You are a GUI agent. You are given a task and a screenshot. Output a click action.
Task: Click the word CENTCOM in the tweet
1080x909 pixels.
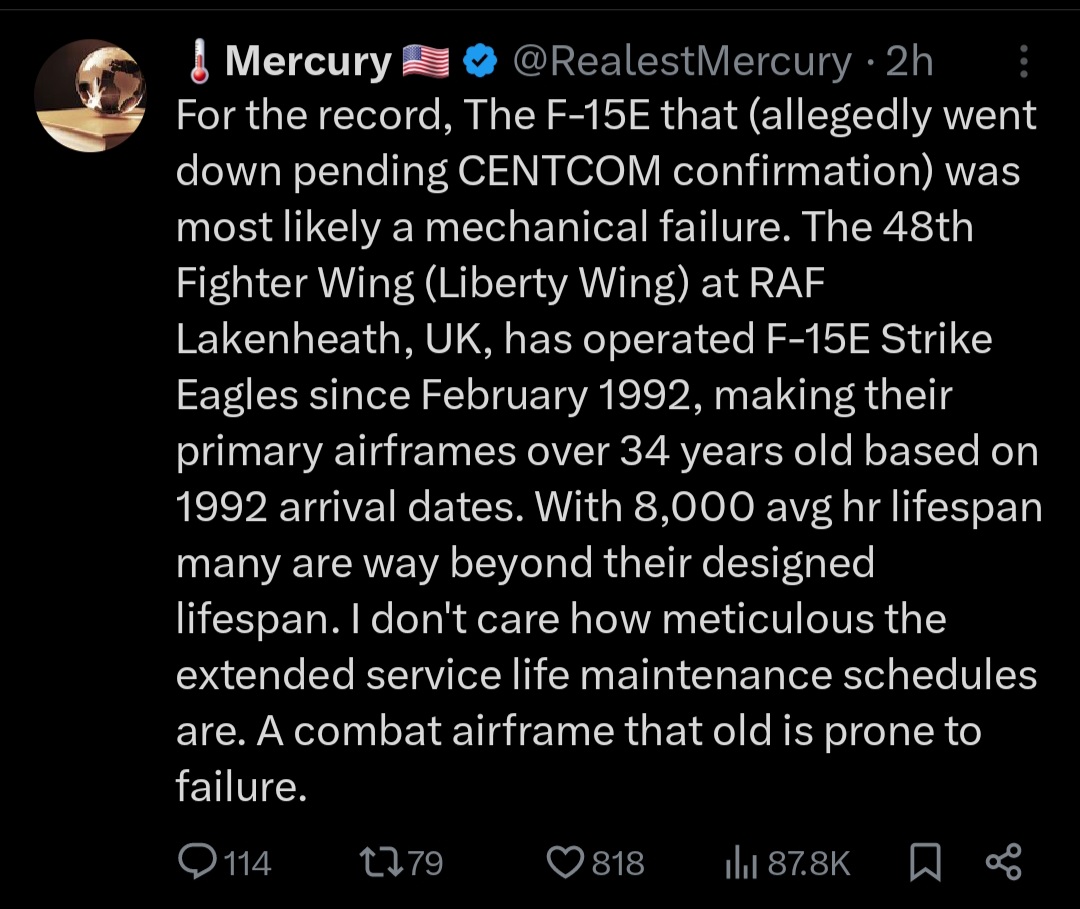point(559,171)
